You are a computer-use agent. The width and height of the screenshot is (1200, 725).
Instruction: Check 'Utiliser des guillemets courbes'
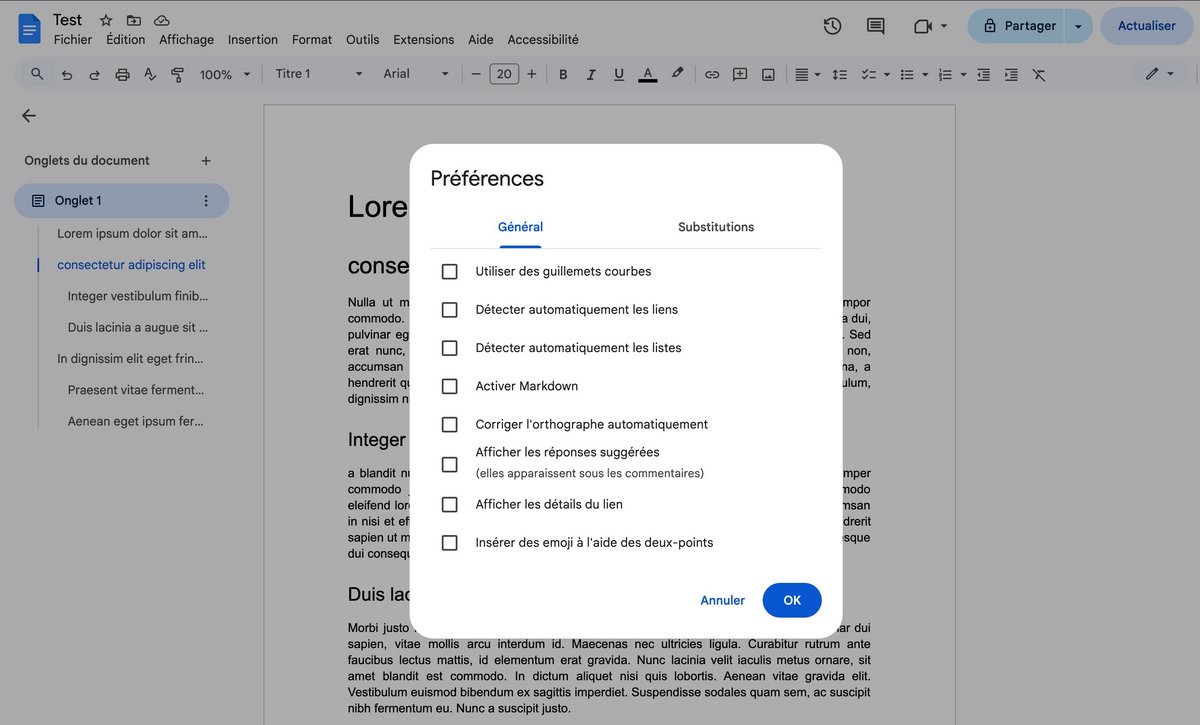(449, 271)
